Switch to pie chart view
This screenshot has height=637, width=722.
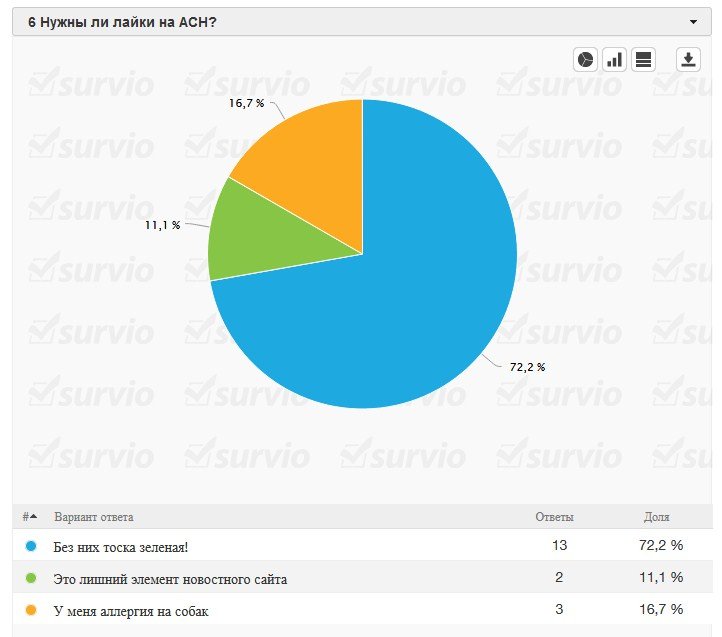click(585, 59)
